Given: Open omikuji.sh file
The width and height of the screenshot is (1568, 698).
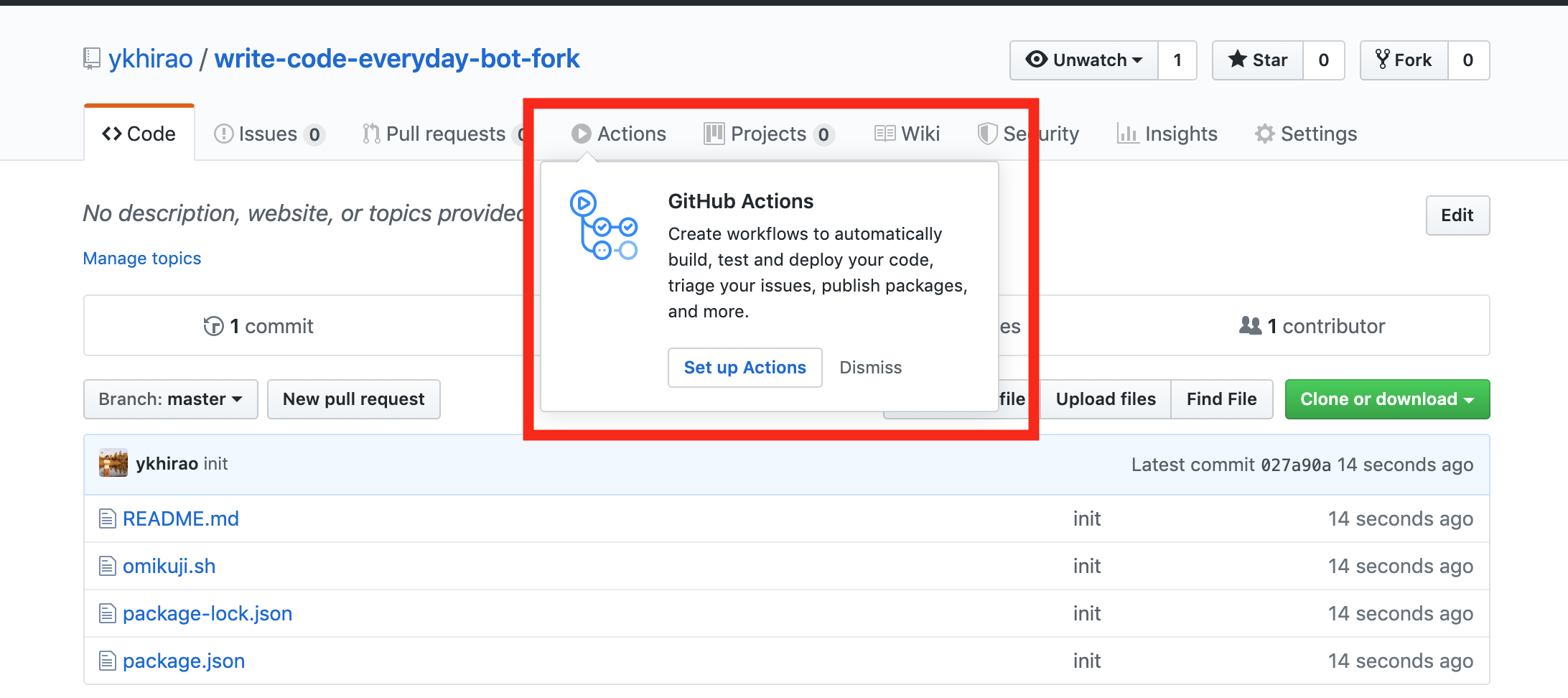Looking at the screenshot, I should [169, 566].
